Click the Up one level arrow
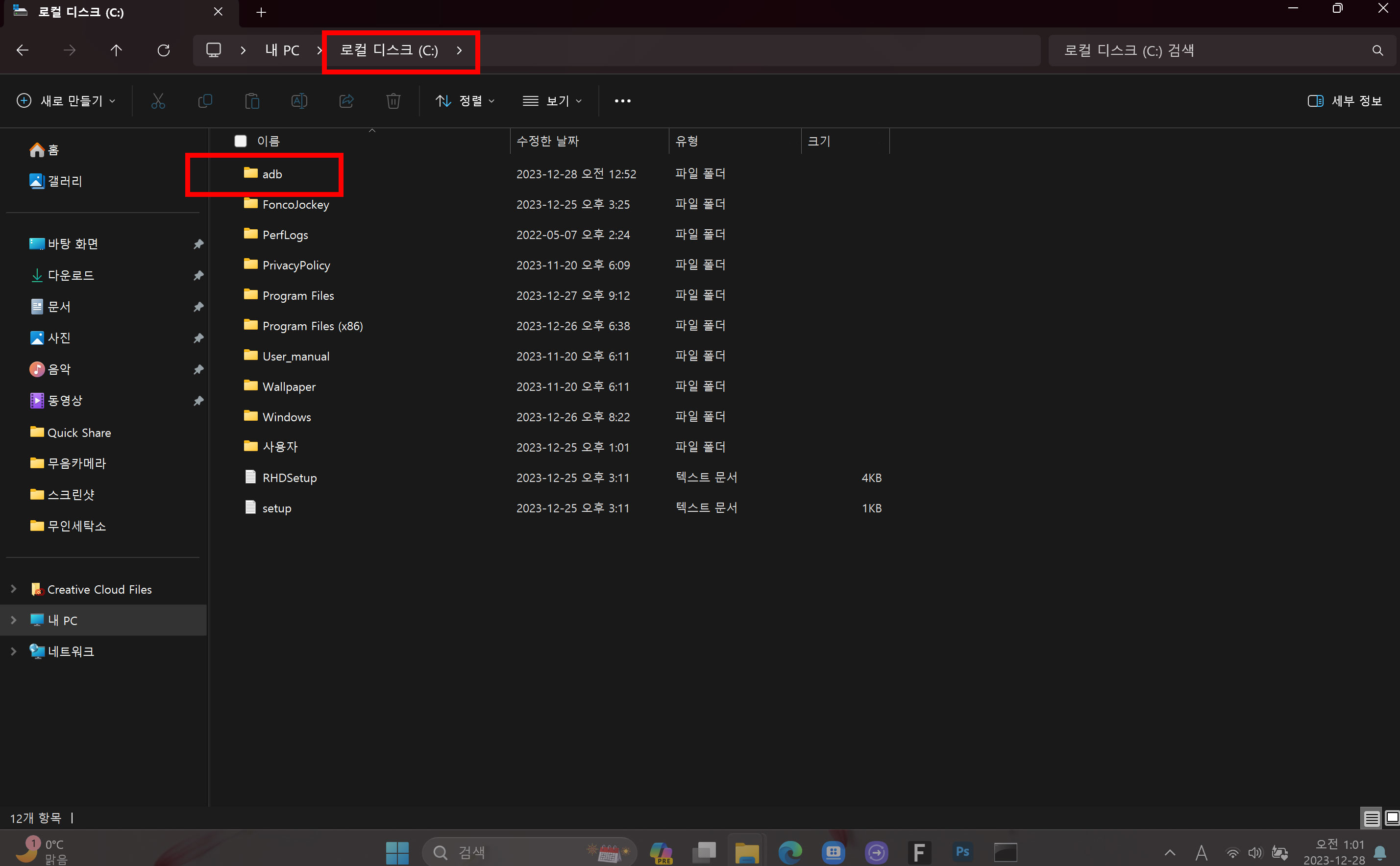This screenshot has width=1400, height=866. tap(116, 50)
